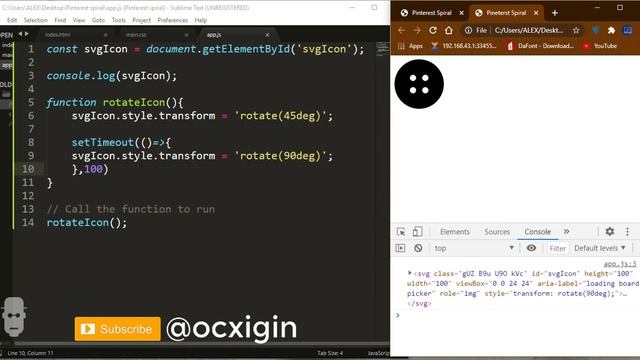Reload the Pinterest Spiral page

click(433, 30)
